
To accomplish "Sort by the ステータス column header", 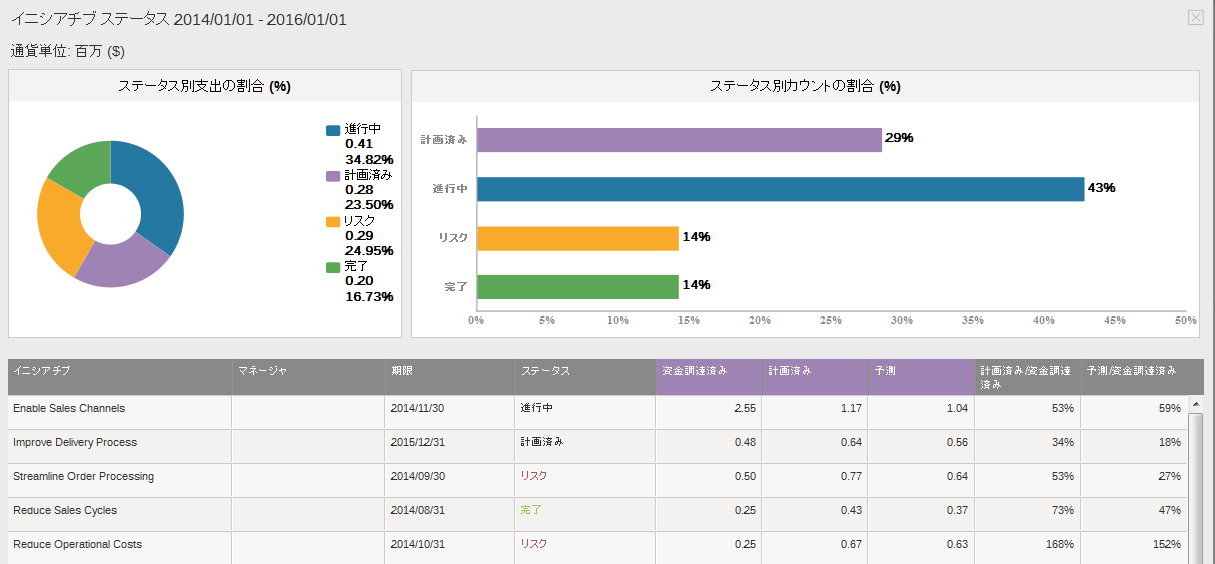I will coord(546,371).
